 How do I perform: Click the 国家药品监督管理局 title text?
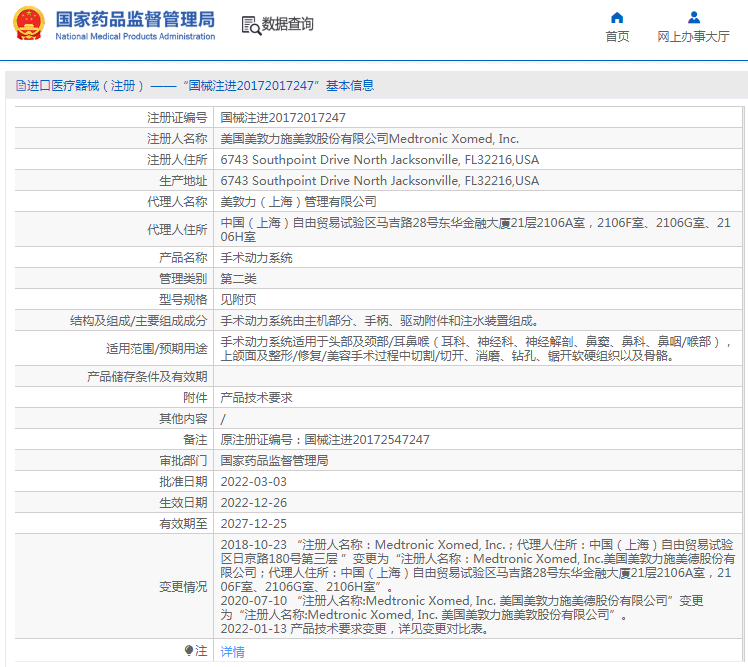pyautogui.click(x=135, y=18)
